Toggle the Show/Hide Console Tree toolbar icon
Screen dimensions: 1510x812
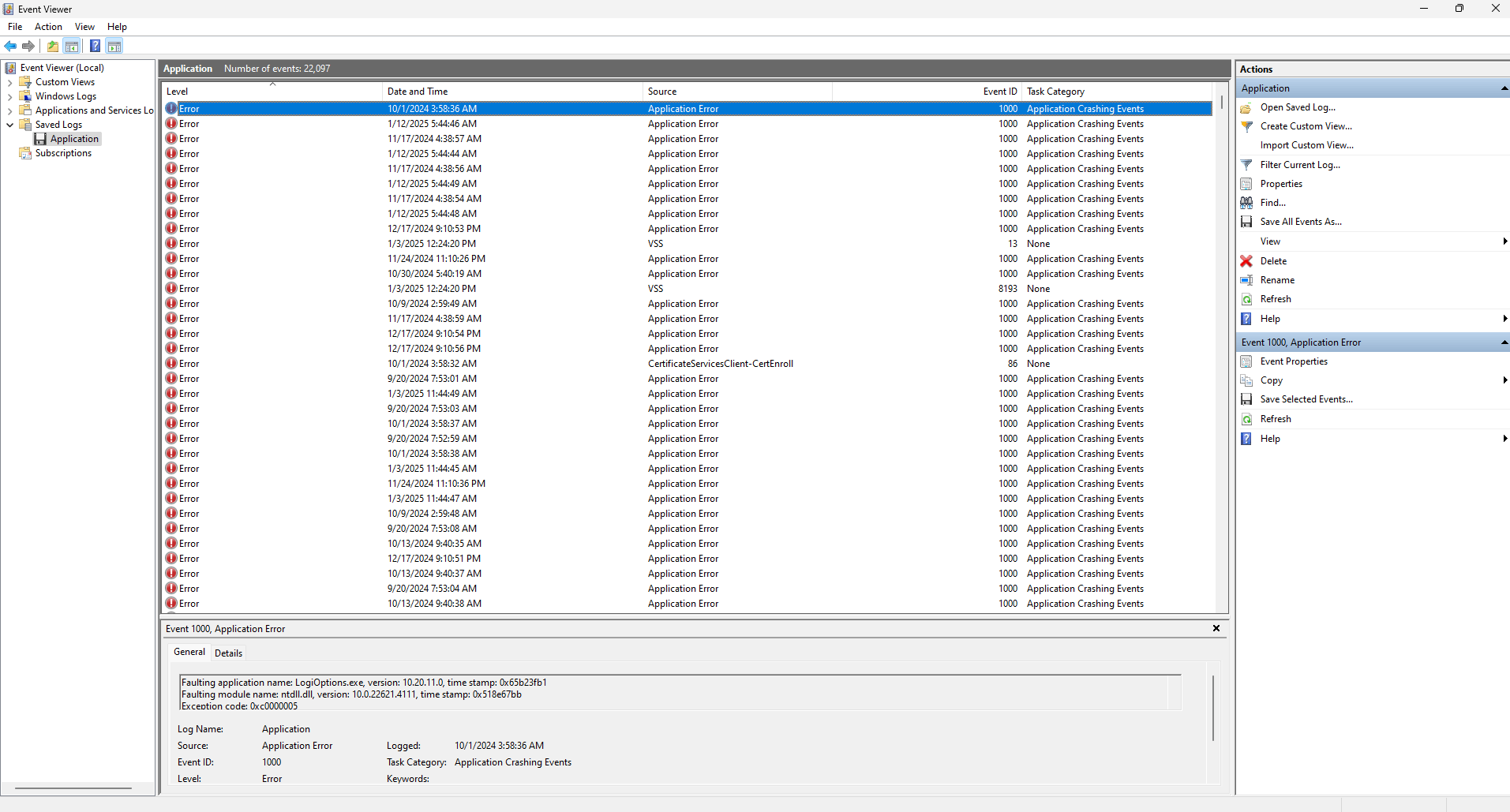(72, 46)
